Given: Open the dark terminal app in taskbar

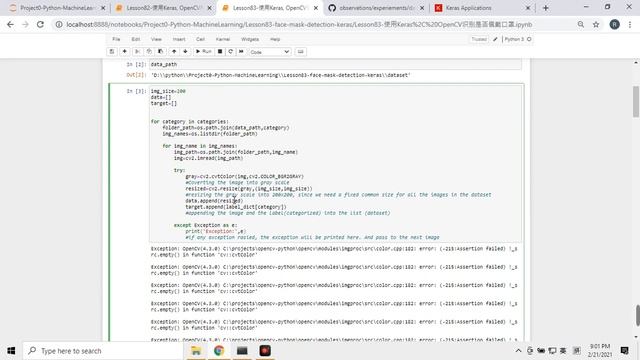Looking at the screenshot, I should [x=242, y=351].
